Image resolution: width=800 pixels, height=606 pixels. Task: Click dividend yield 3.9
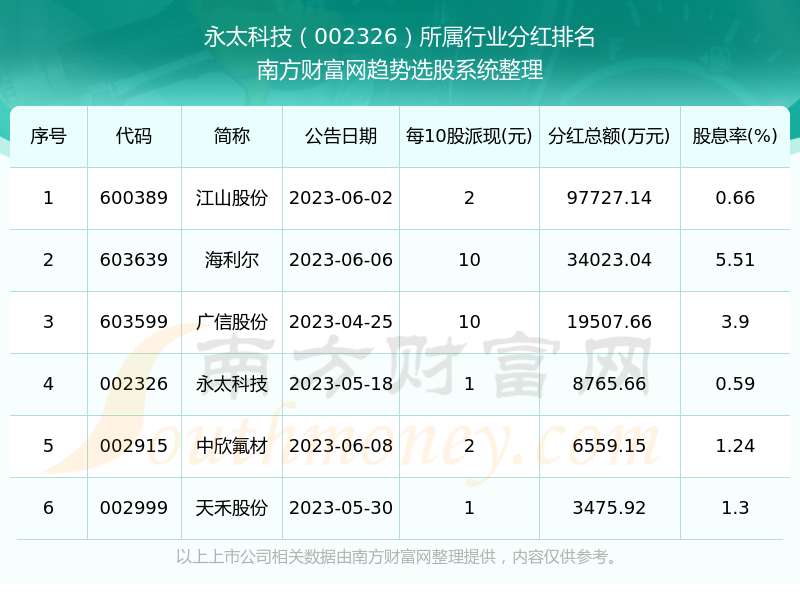click(735, 322)
